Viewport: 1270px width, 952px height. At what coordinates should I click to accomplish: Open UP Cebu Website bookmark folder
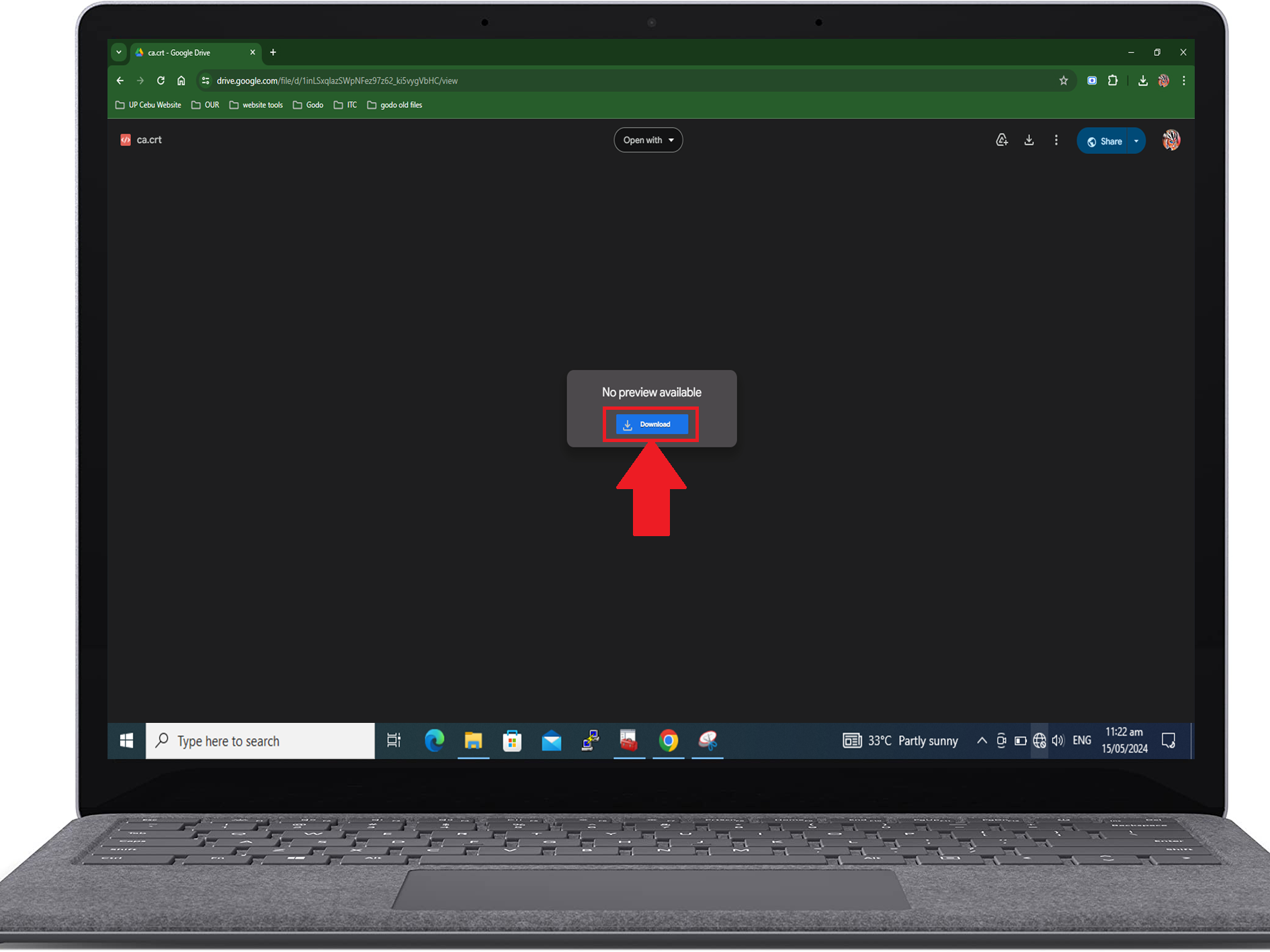pyautogui.click(x=148, y=105)
